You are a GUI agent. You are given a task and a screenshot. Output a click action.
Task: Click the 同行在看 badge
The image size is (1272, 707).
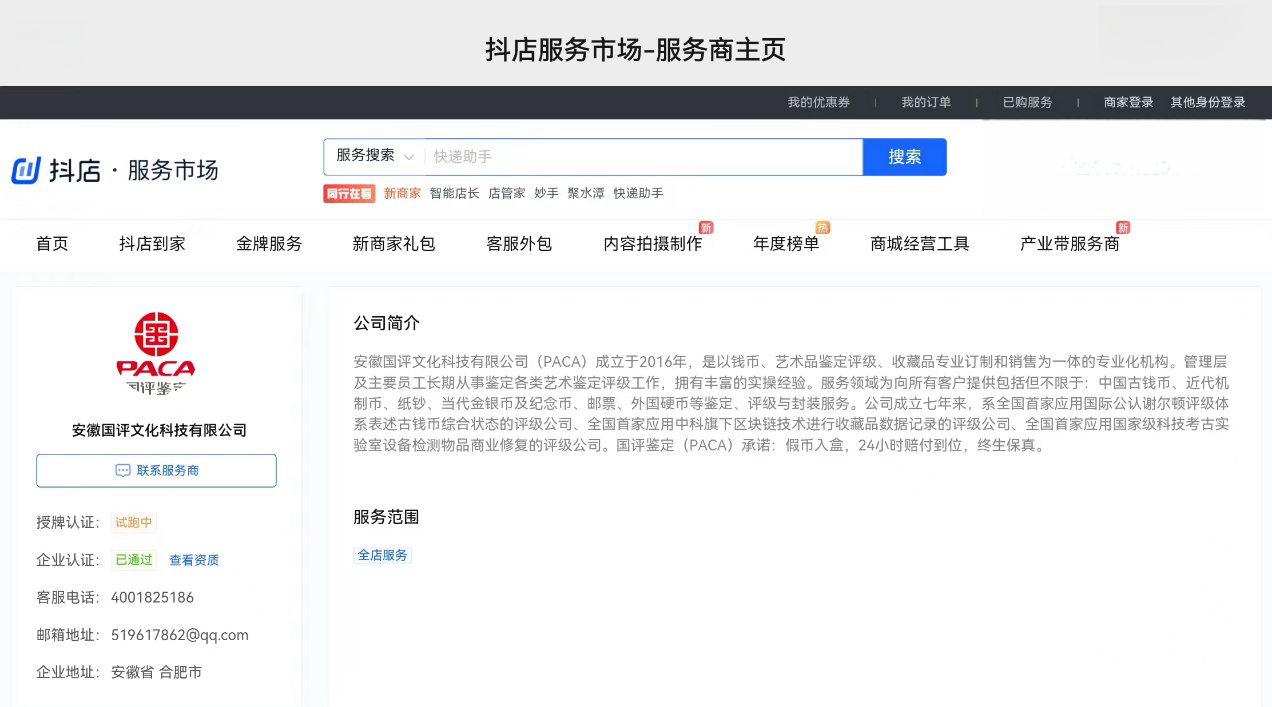tap(349, 193)
